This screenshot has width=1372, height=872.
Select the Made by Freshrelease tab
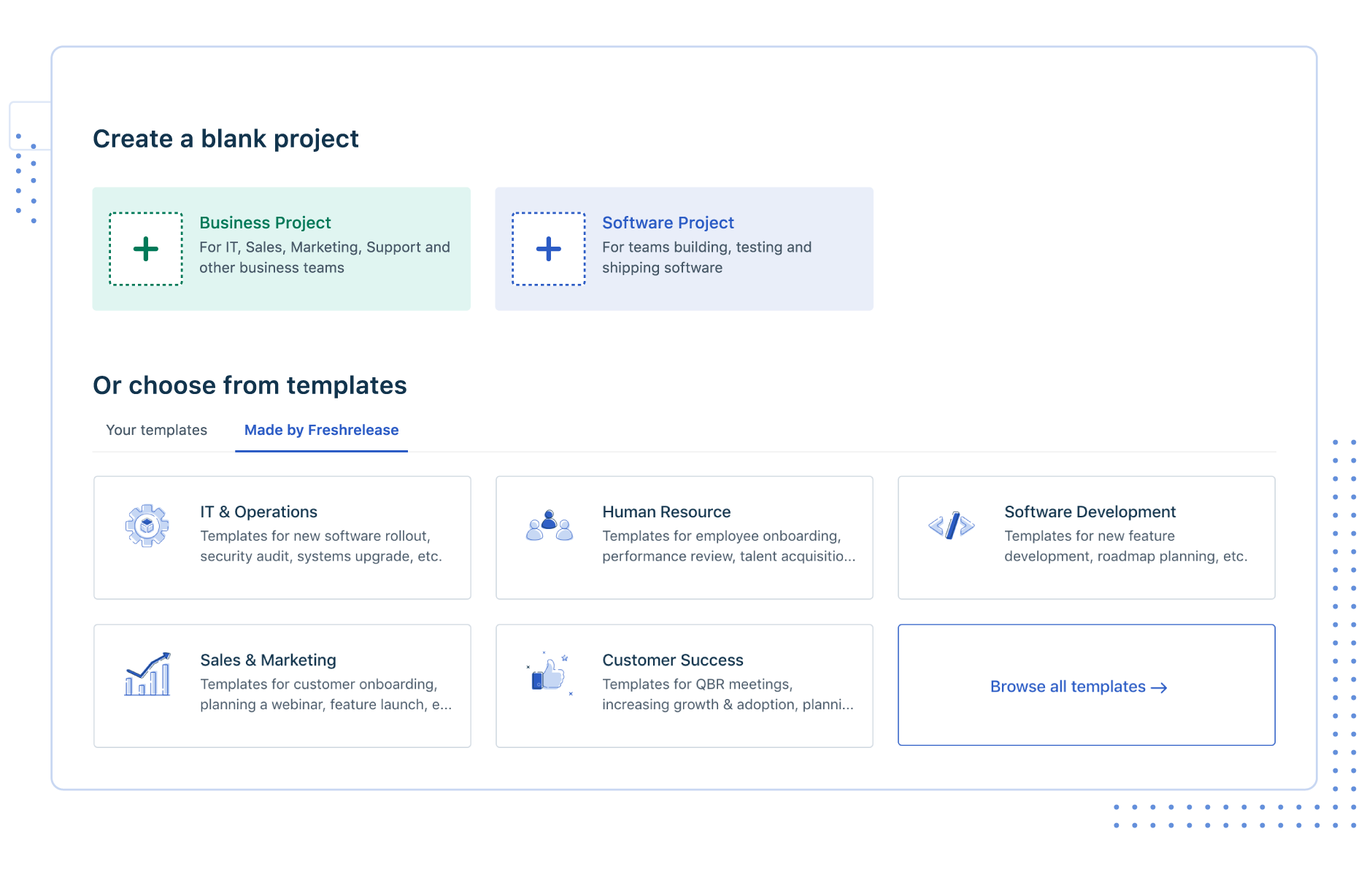[x=321, y=430]
